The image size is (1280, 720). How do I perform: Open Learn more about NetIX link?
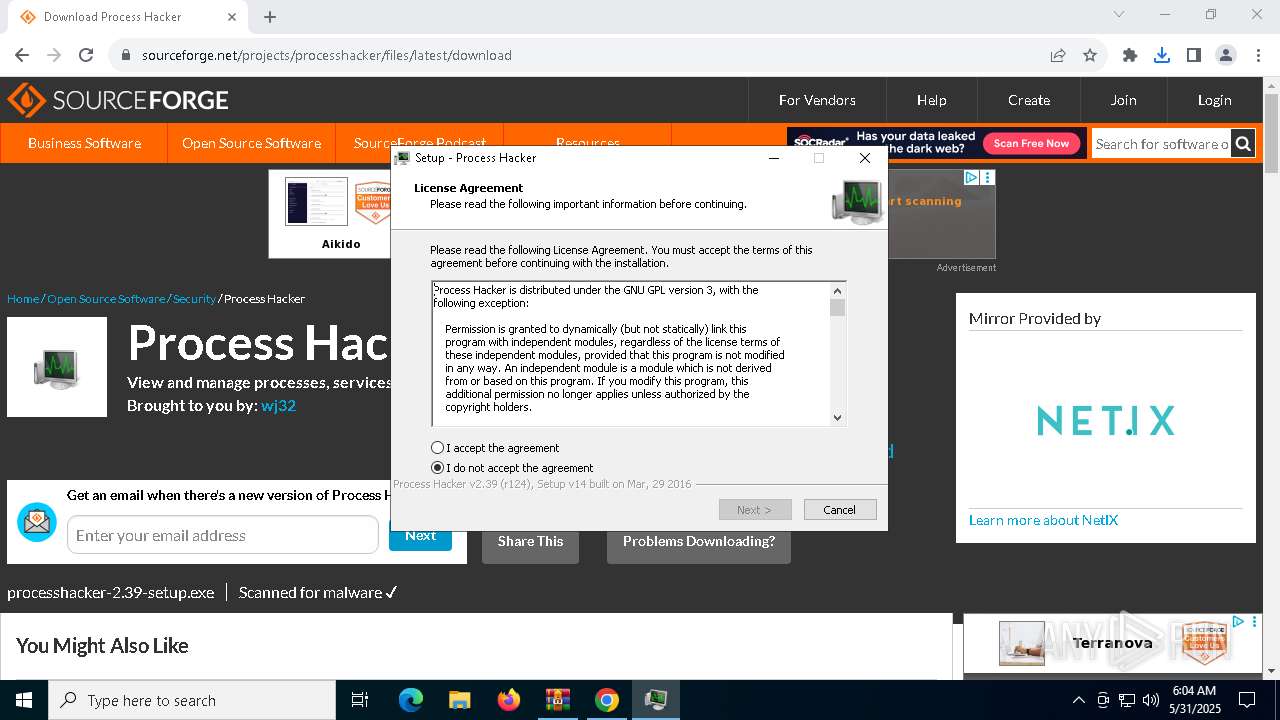pos(1043,520)
